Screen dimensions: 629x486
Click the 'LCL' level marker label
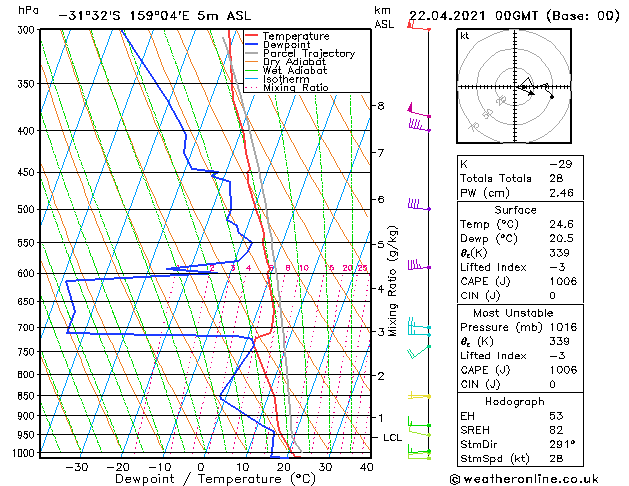point(392,437)
